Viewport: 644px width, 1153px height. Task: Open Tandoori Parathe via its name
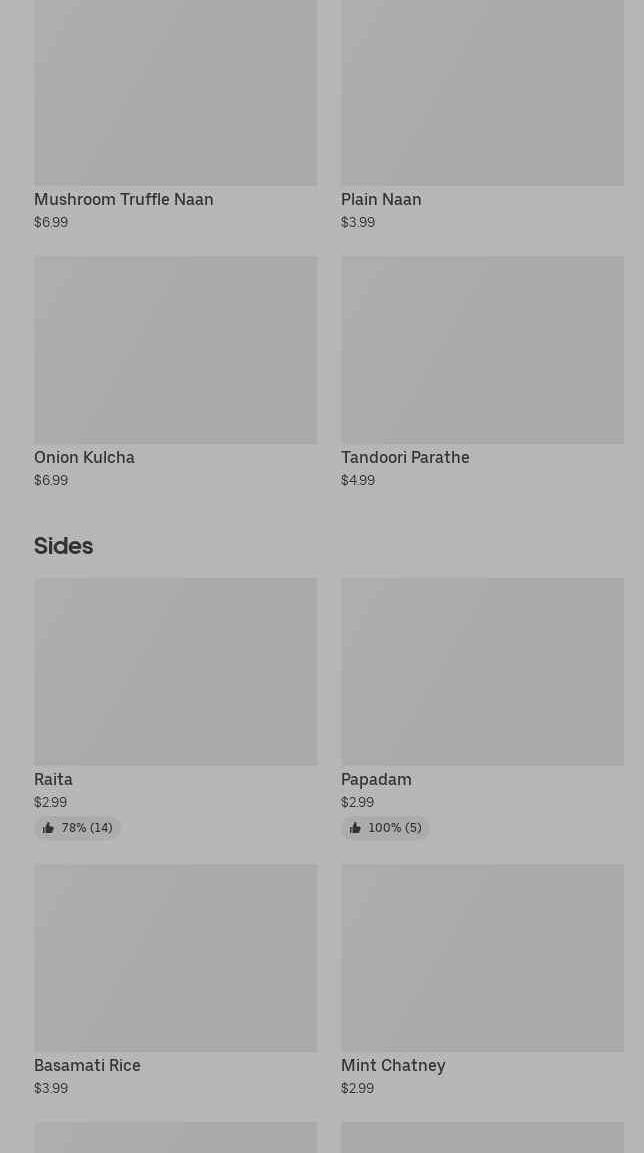pyautogui.click(x=405, y=457)
